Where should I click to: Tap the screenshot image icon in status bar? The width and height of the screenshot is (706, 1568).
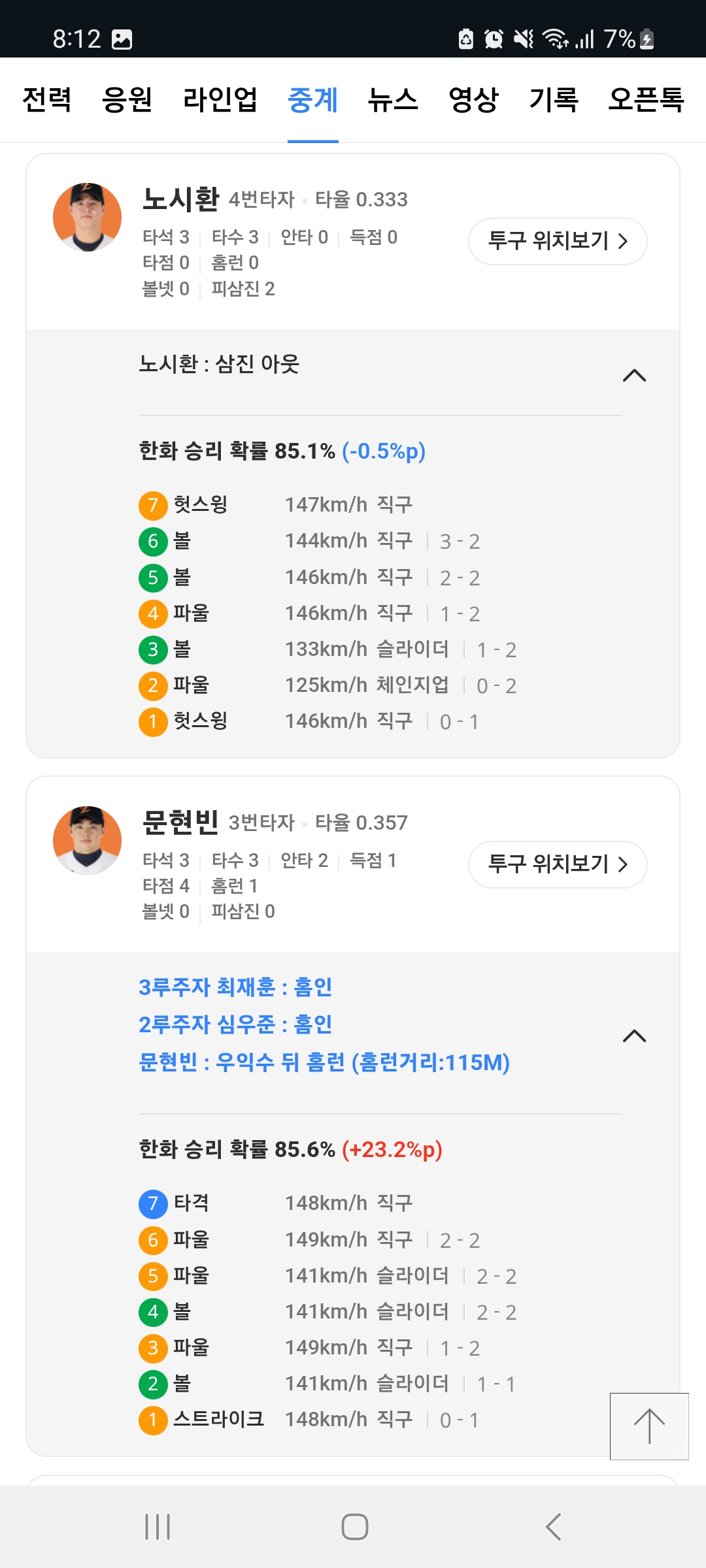tap(122, 39)
